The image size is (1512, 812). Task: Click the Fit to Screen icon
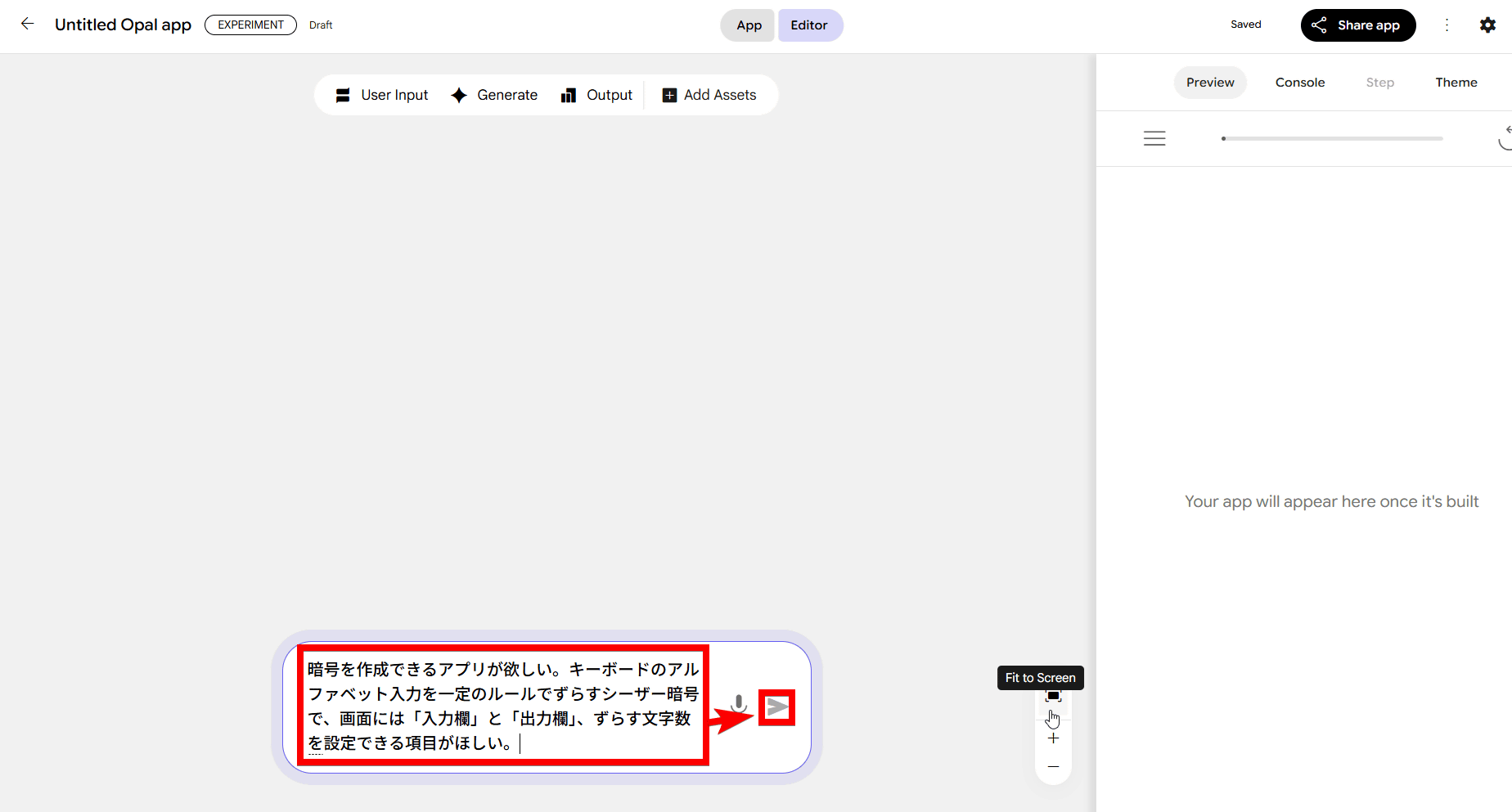click(1053, 697)
